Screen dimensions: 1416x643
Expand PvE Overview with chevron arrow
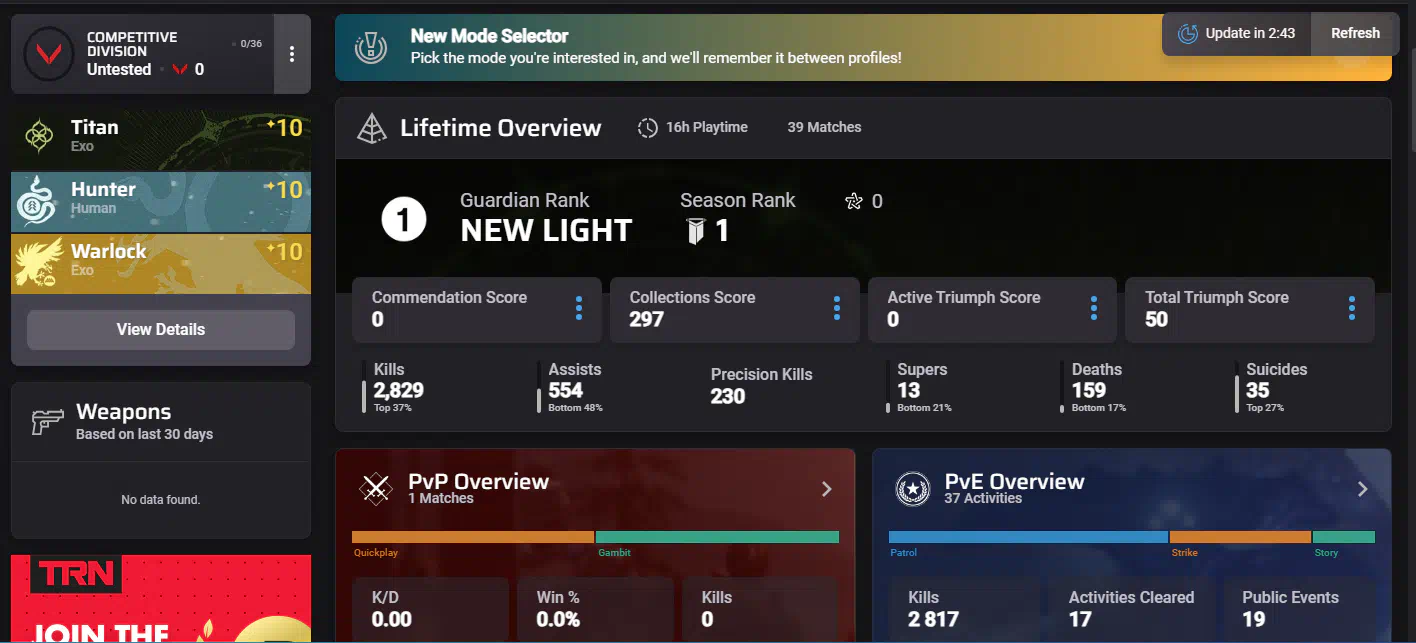(x=1362, y=489)
